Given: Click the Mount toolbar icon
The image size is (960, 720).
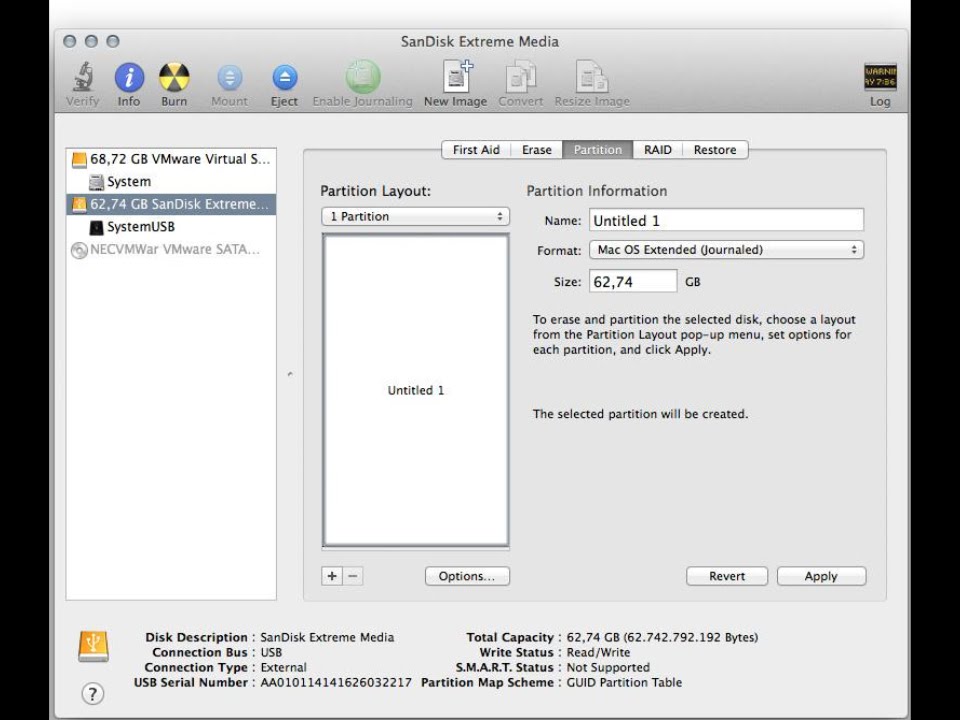Looking at the screenshot, I should click(x=230, y=78).
